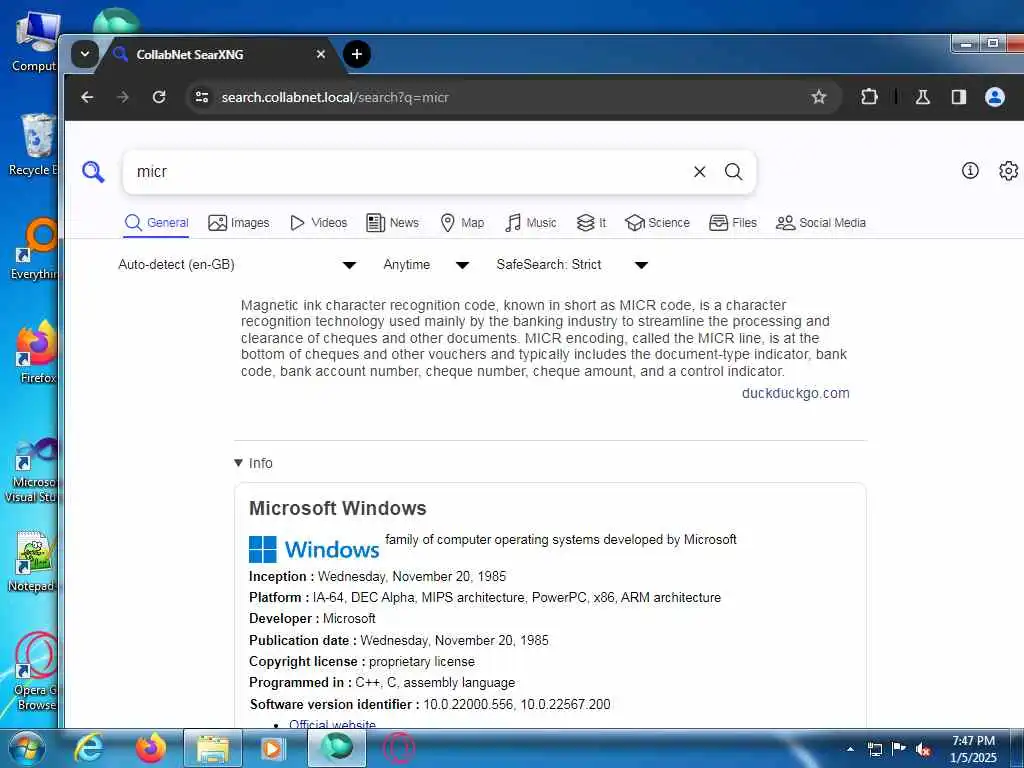Select the Firefox desktop shortcut
Image resolution: width=1024 pixels, height=768 pixels.
click(37, 353)
